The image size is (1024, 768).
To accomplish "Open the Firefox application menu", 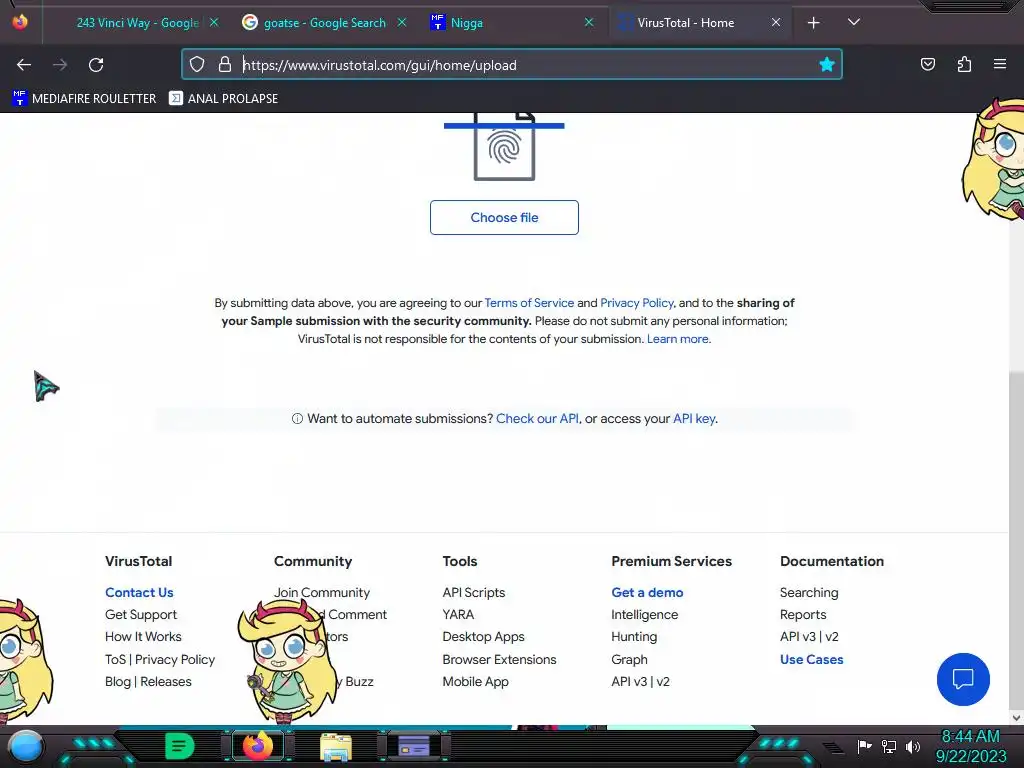I will [1000, 64].
